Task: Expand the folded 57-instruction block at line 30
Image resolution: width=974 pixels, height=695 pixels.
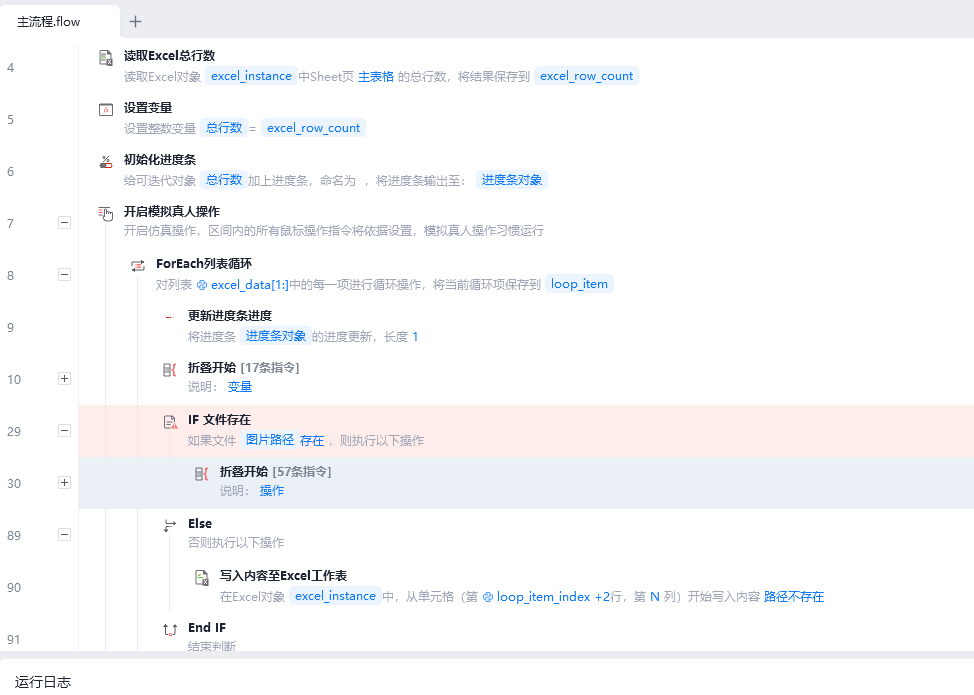Action: tap(64, 483)
